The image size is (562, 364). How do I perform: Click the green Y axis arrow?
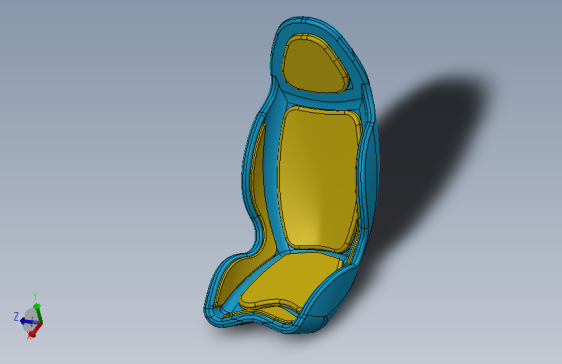[38, 312]
